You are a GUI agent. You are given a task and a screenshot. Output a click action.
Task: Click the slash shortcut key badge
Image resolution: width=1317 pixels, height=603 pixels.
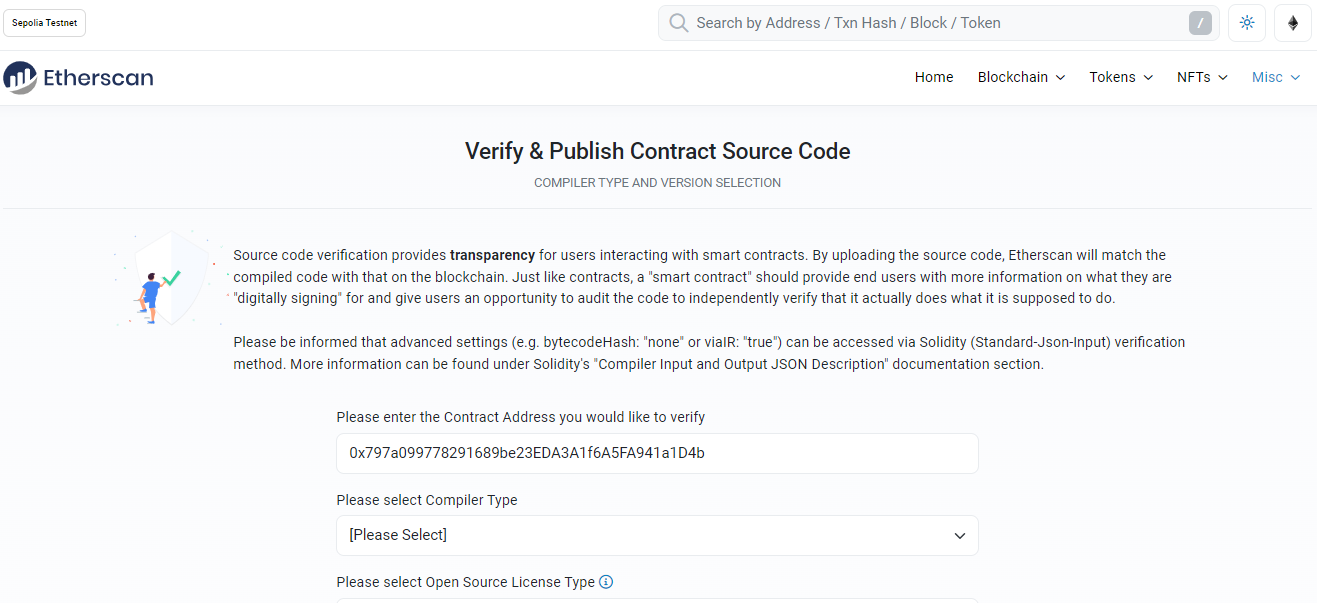coord(1200,23)
